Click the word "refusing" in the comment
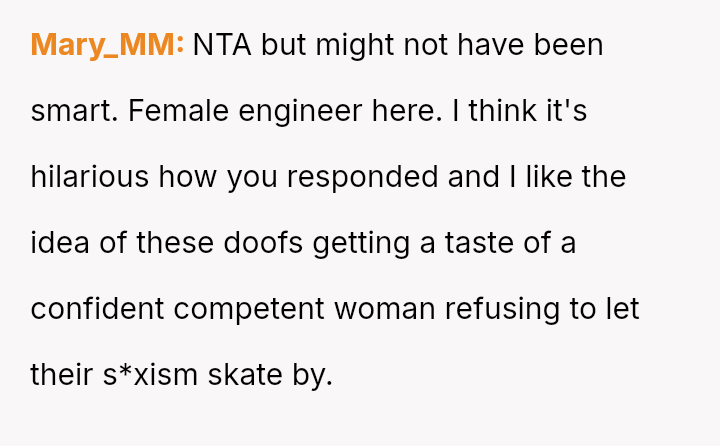This screenshot has width=720, height=446. pos(505,309)
